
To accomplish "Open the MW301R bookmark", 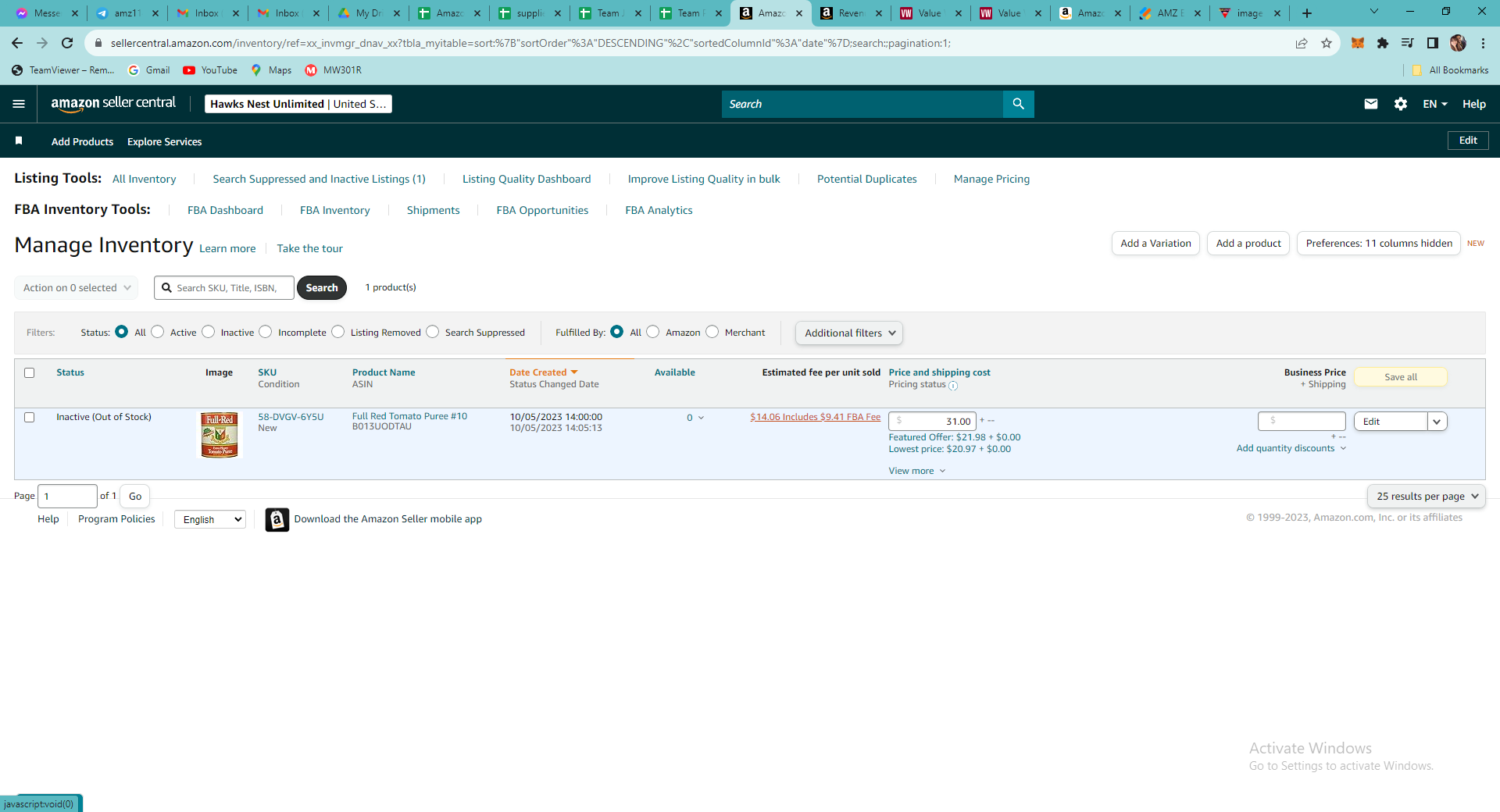I will click(x=334, y=70).
